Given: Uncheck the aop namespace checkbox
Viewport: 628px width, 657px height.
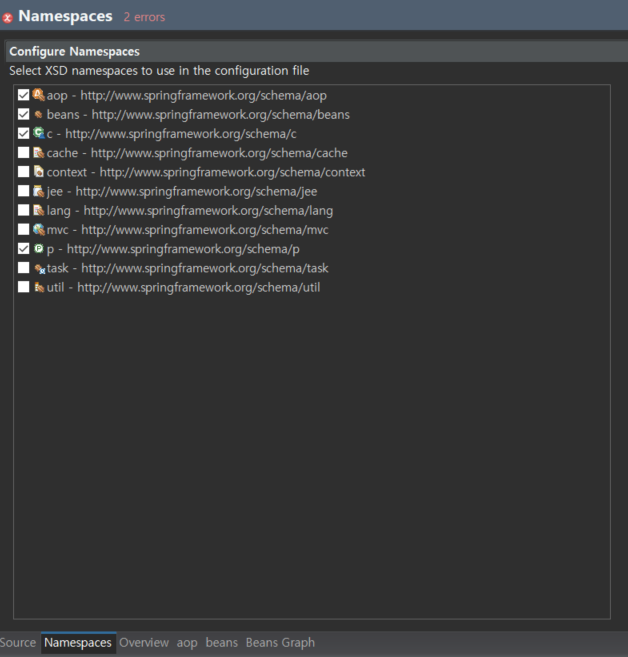Looking at the screenshot, I should 23,95.
